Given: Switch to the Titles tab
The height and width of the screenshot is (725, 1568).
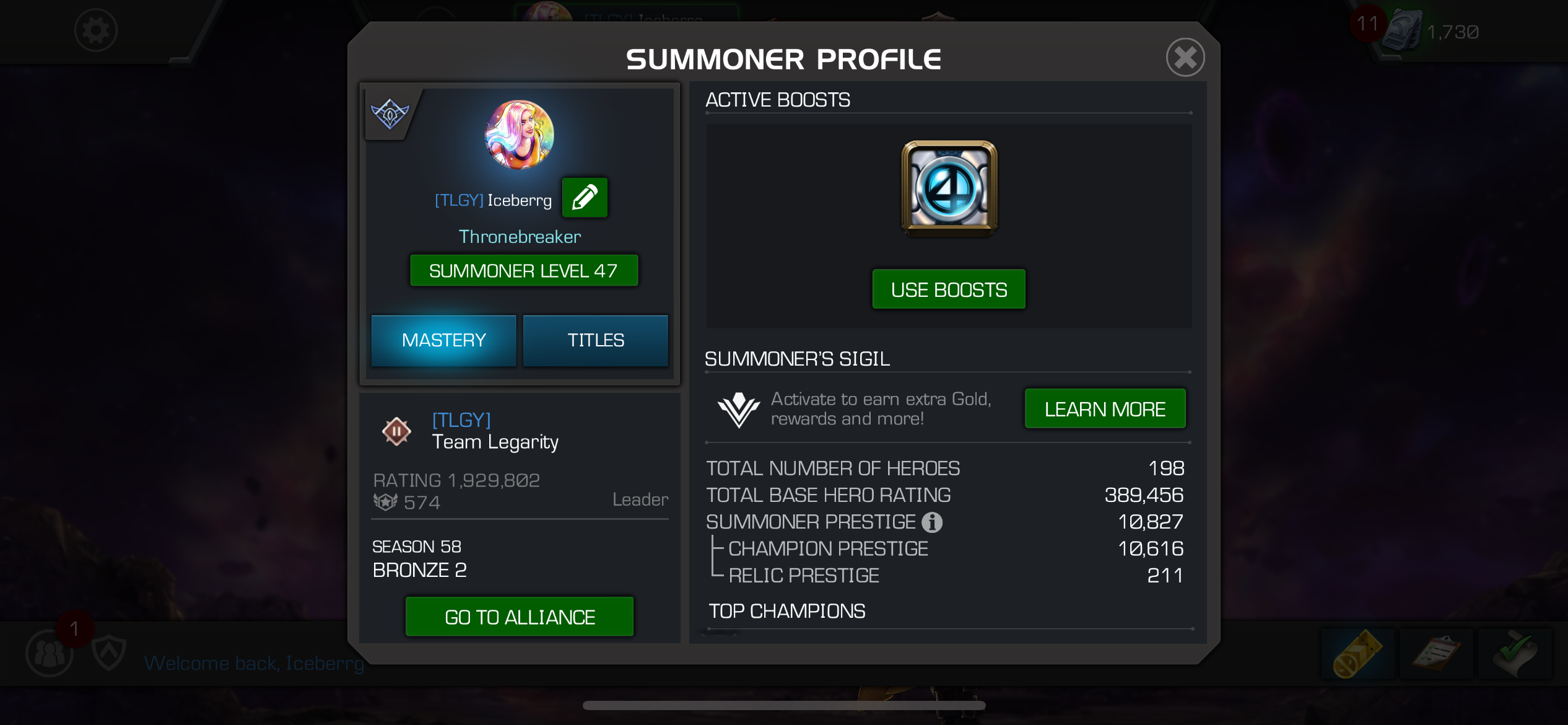Looking at the screenshot, I should pos(596,340).
